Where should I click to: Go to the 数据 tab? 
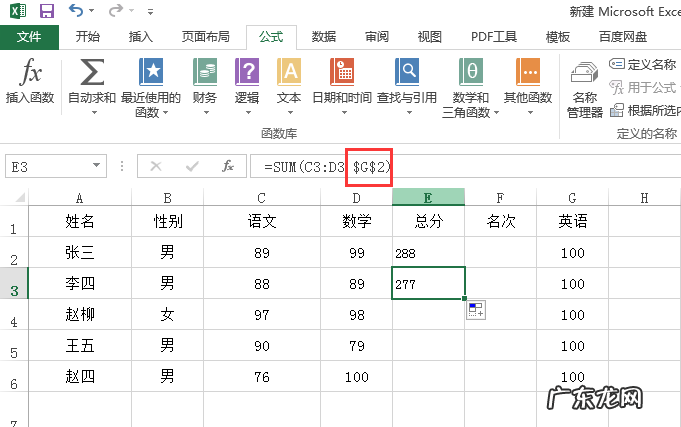[324, 37]
